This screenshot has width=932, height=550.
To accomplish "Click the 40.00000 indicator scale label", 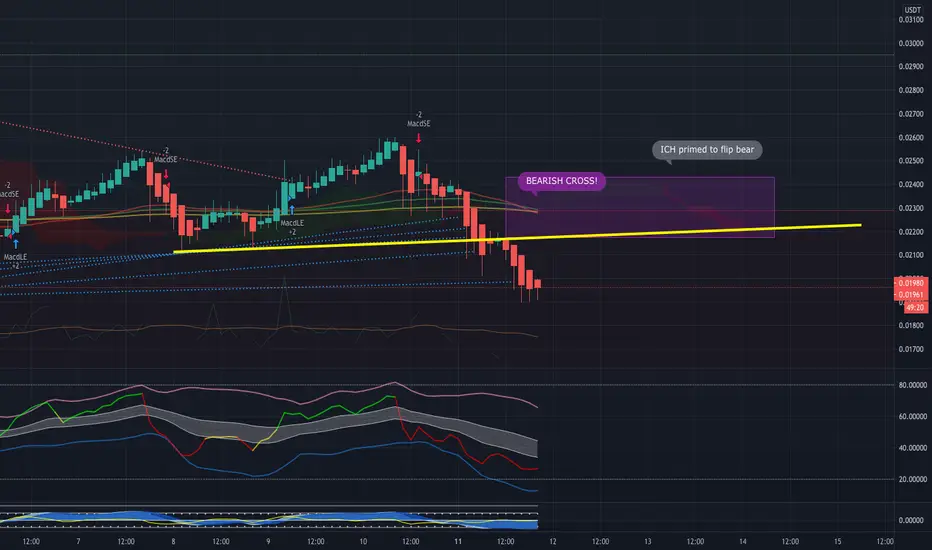I will tap(912, 448).
